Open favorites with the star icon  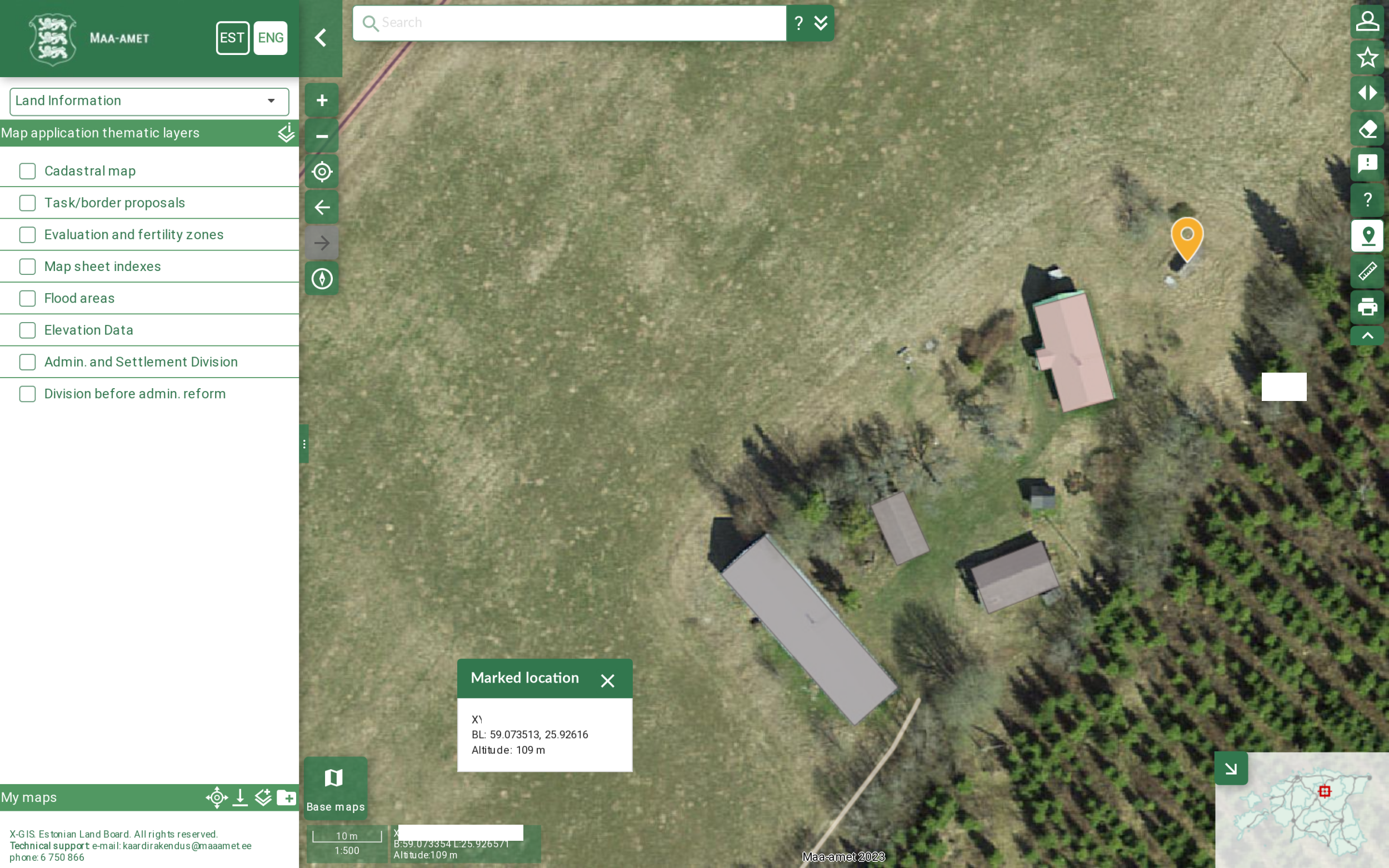click(1367, 57)
